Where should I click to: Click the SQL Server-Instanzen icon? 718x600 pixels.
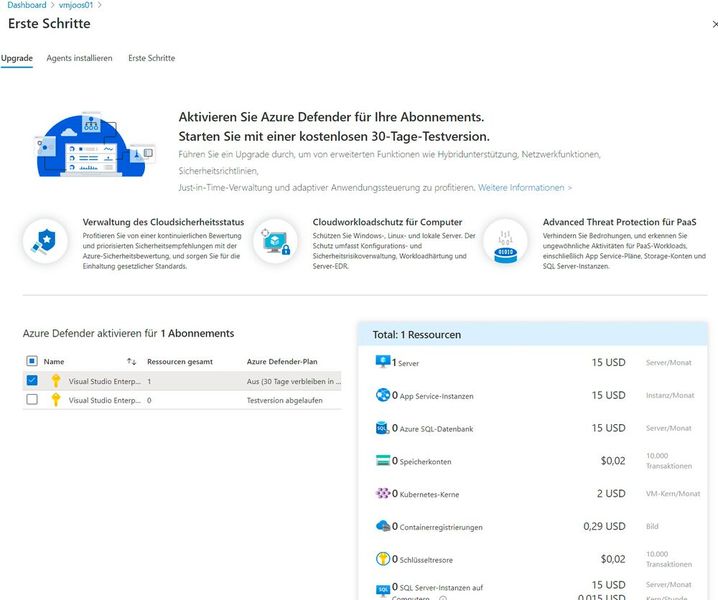[383, 590]
